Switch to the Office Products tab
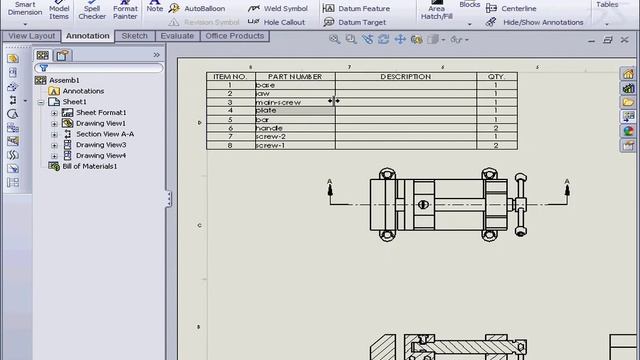The height and width of the screenshot is (360, 640). [x=235, y=36]
